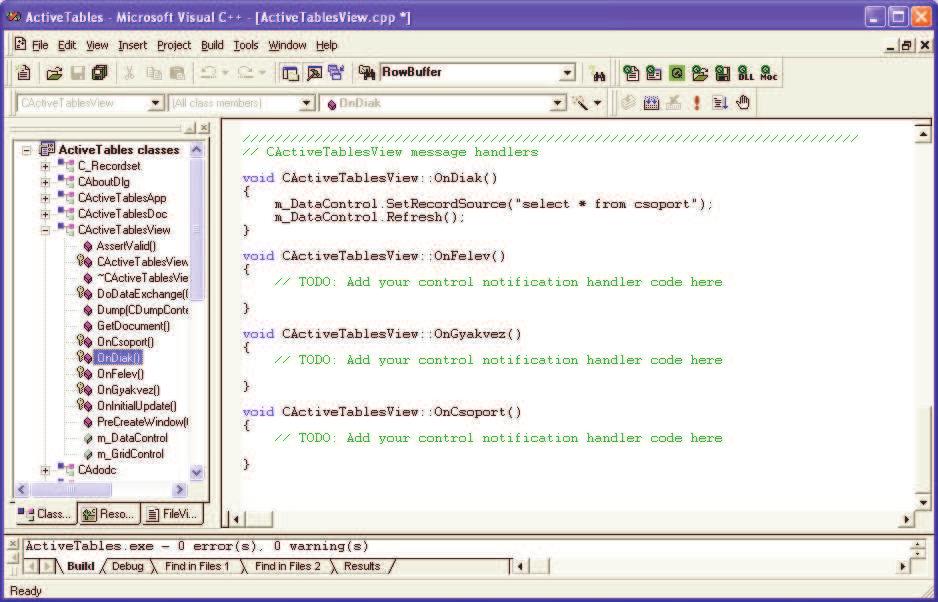
Task: Click the WizardBar actions wand icon
Action: [x=580, y=103]
